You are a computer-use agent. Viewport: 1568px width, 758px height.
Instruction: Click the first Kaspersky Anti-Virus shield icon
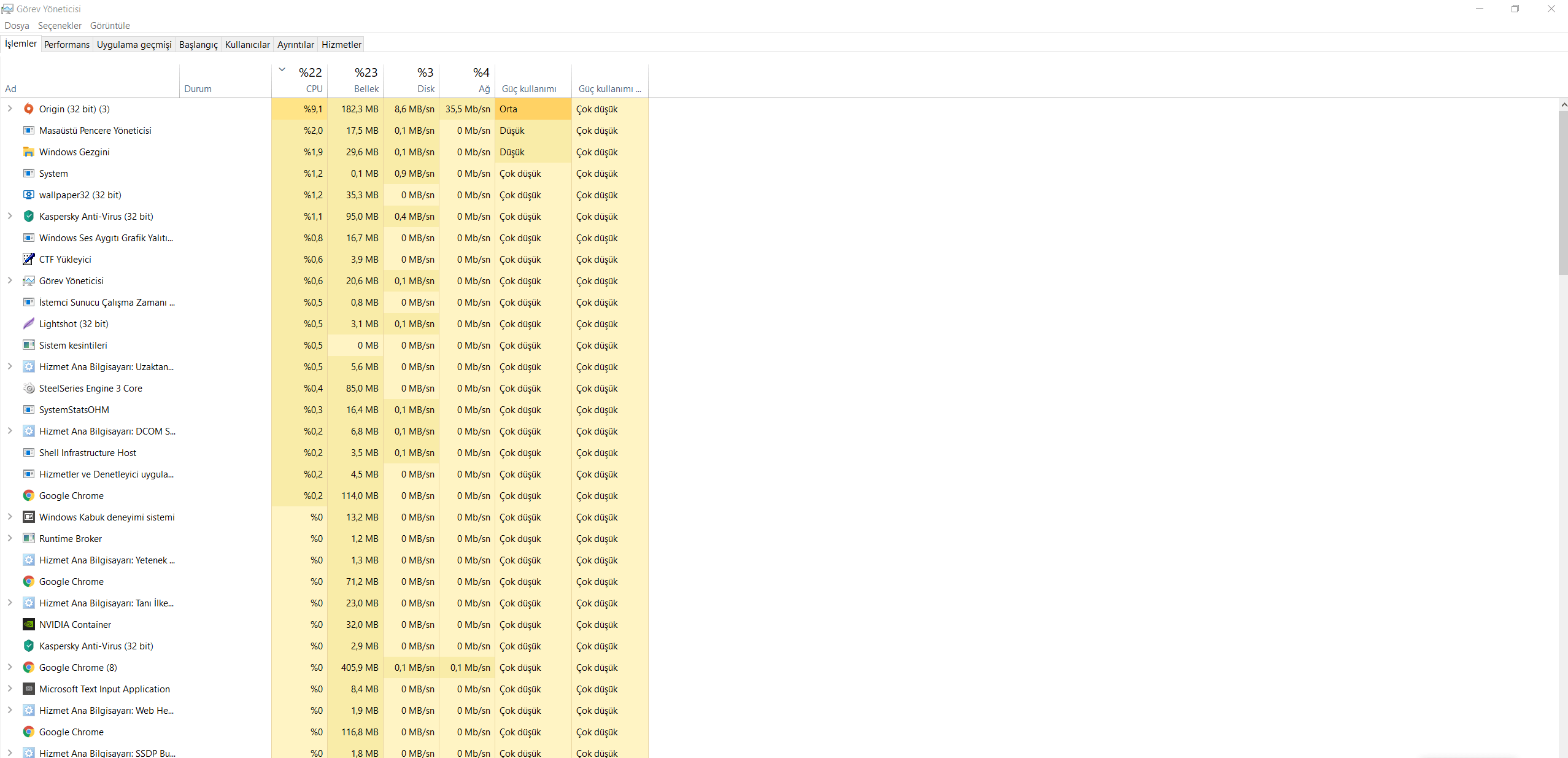[x=28, y=216]
